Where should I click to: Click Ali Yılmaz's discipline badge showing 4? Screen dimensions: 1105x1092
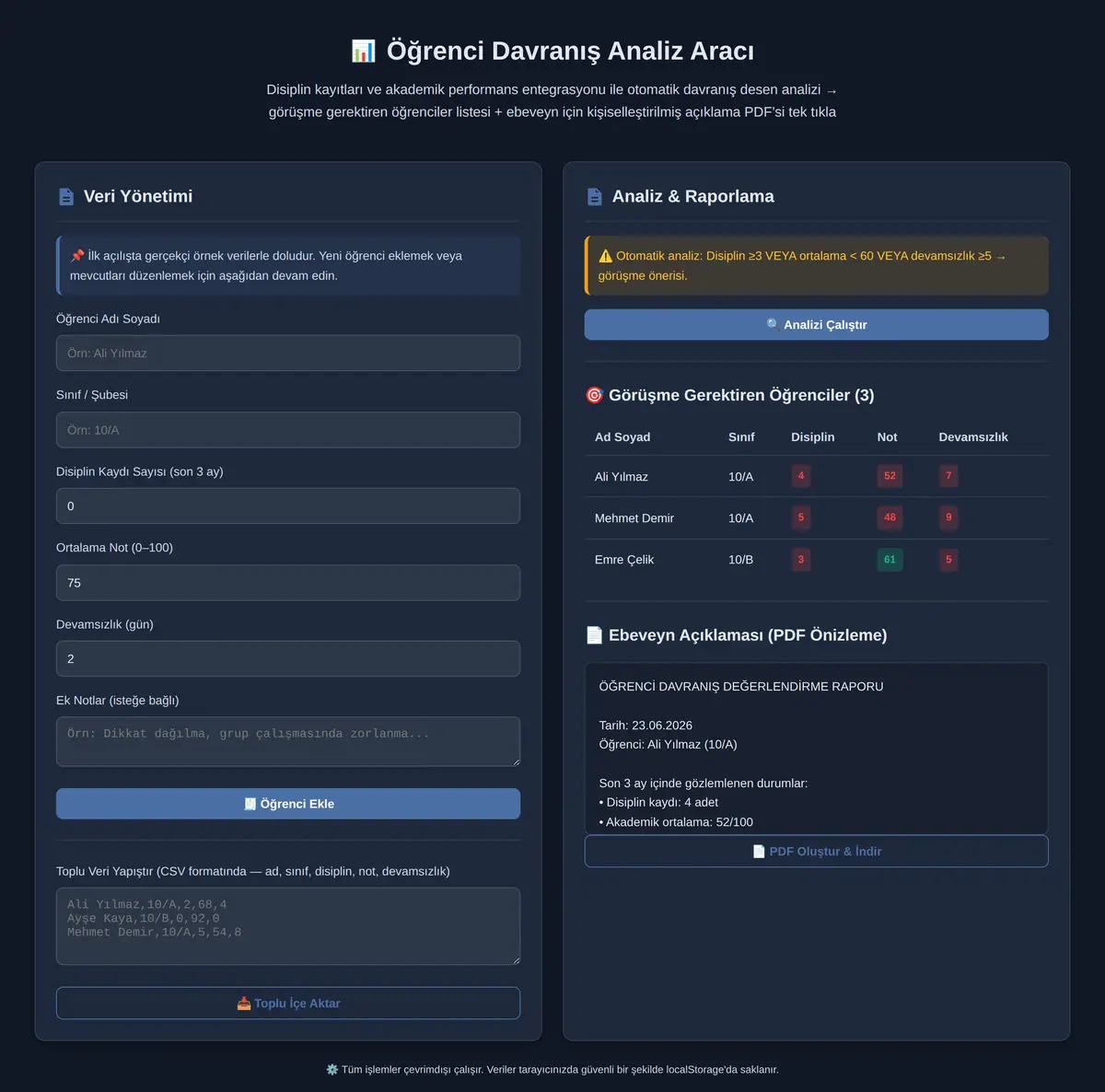coord(801,476)
